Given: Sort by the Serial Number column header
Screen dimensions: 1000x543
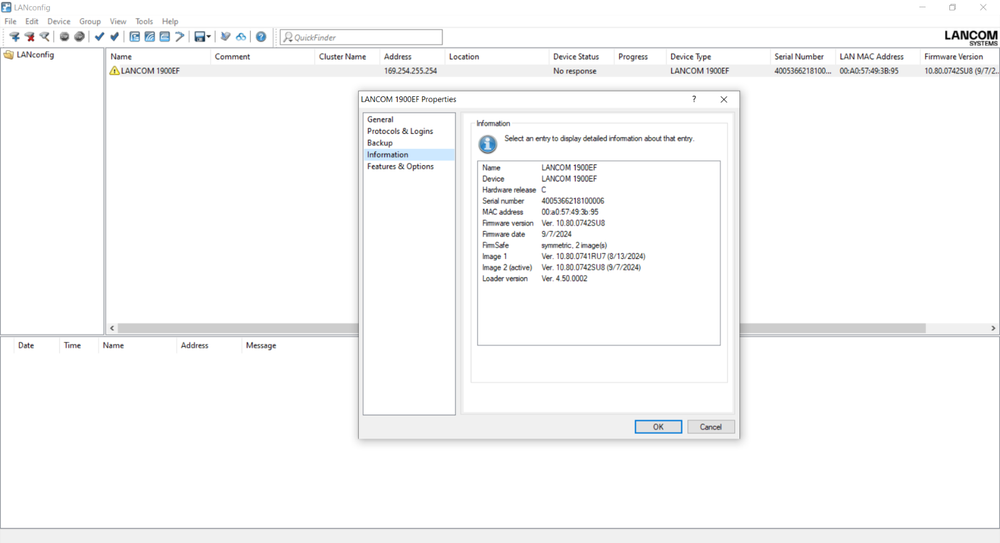Looking at the screenshot, I should point(803,57).
